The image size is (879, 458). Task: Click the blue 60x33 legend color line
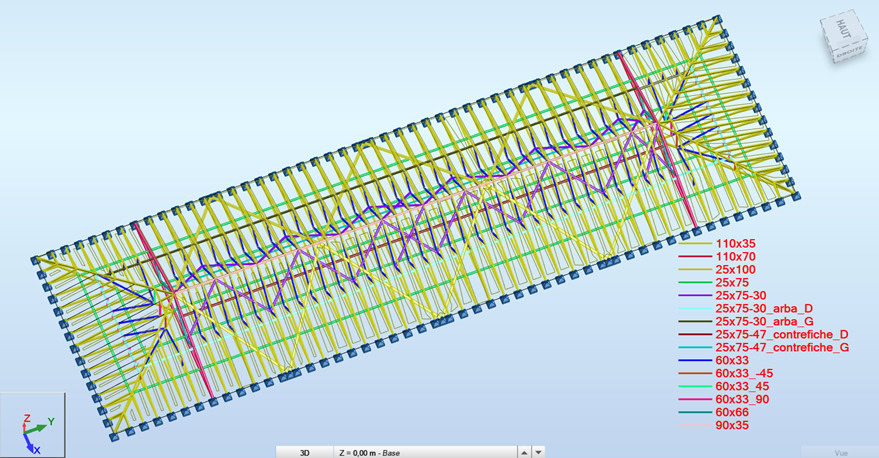(696, 361)
